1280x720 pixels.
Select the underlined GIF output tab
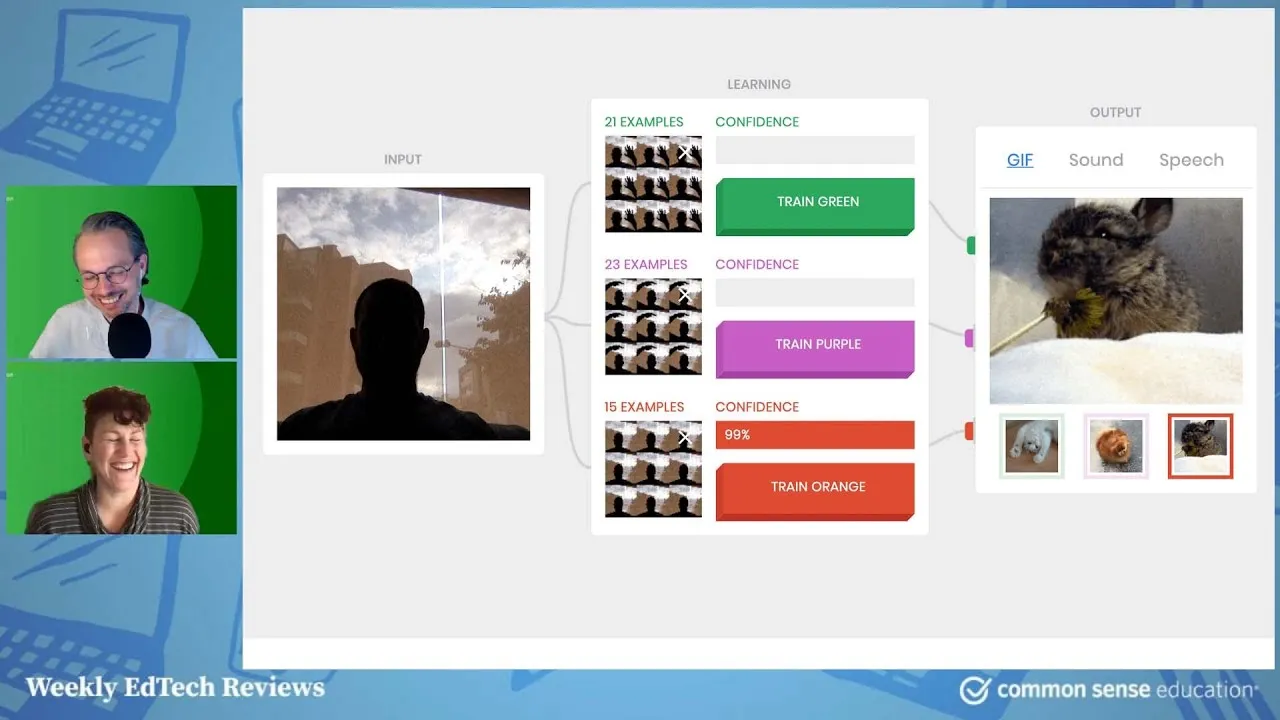1020,159
